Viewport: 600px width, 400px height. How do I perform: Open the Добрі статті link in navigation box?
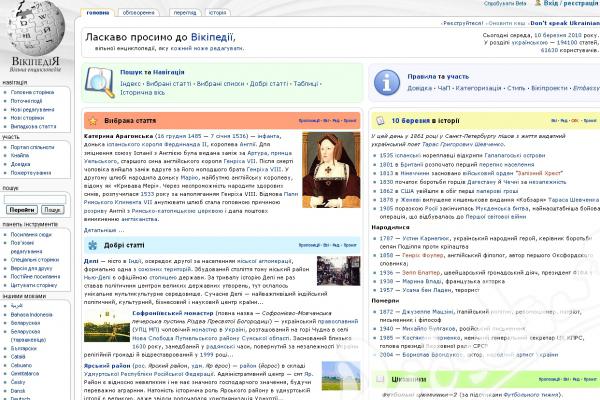click(x=269, y=84)
